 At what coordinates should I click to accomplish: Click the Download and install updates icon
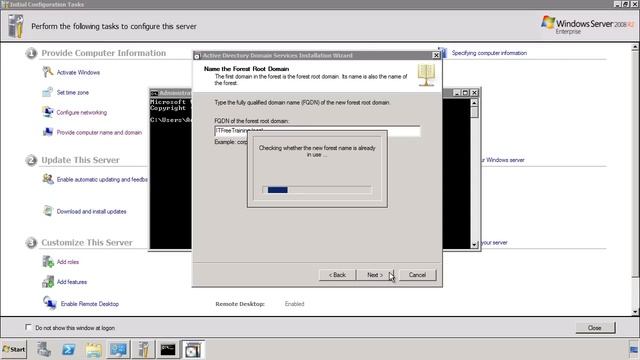(x=48, y=211)
